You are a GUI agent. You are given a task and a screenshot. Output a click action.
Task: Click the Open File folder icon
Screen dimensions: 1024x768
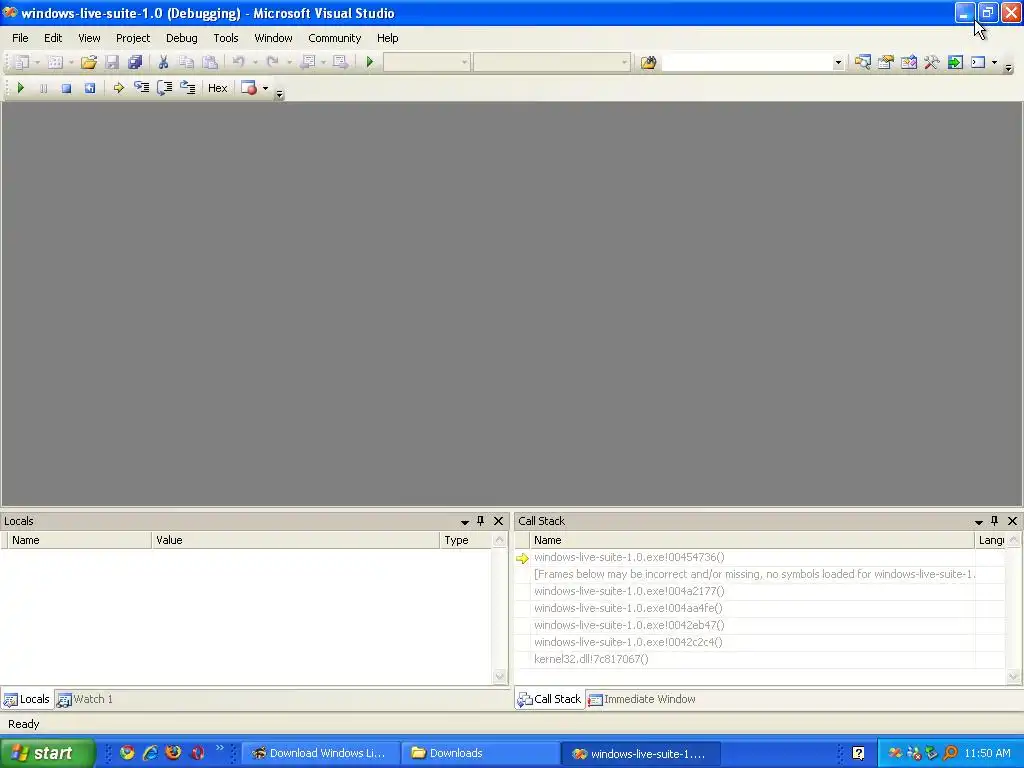pyautogui.click(x=88, y=62)
